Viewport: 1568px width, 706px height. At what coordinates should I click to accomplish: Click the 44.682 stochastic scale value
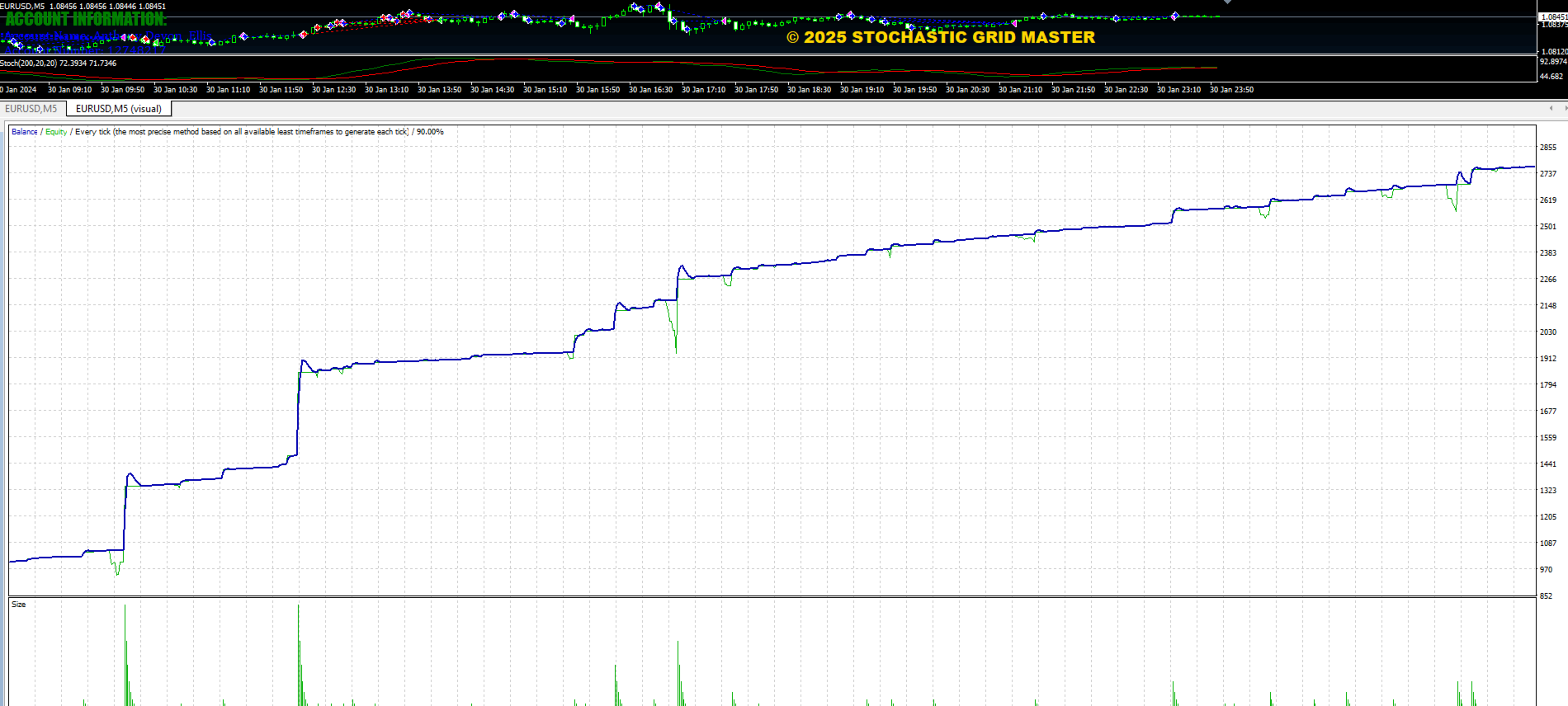coord(1552,77)
